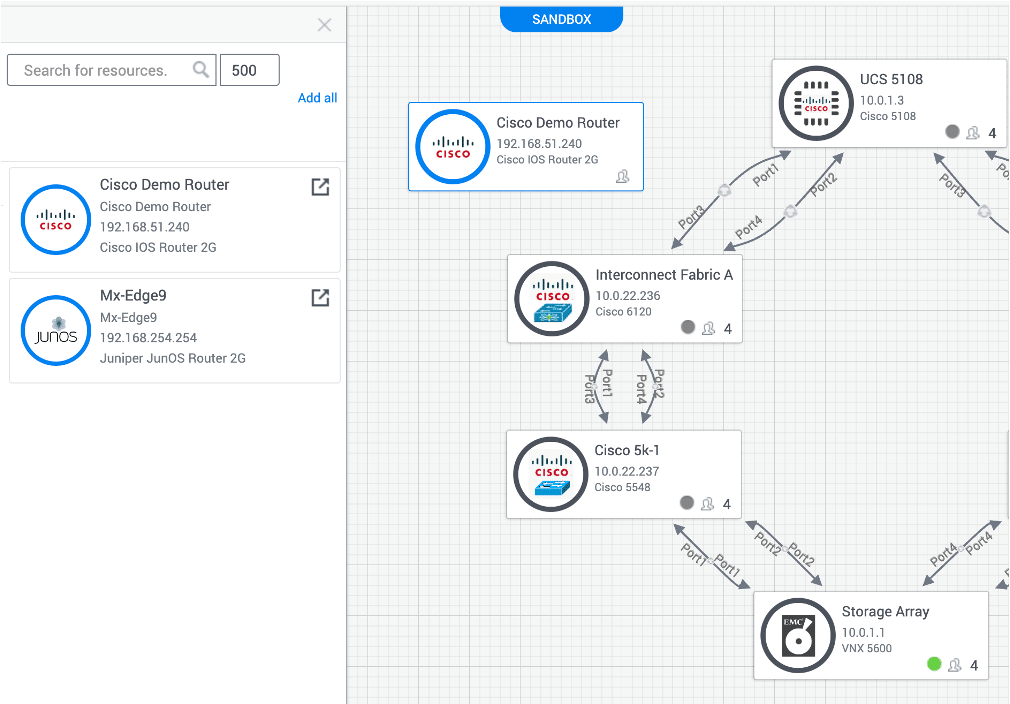The image size is (1010, 704).
Task: Click the 192.168.254.254 address text
Action: 148,338
